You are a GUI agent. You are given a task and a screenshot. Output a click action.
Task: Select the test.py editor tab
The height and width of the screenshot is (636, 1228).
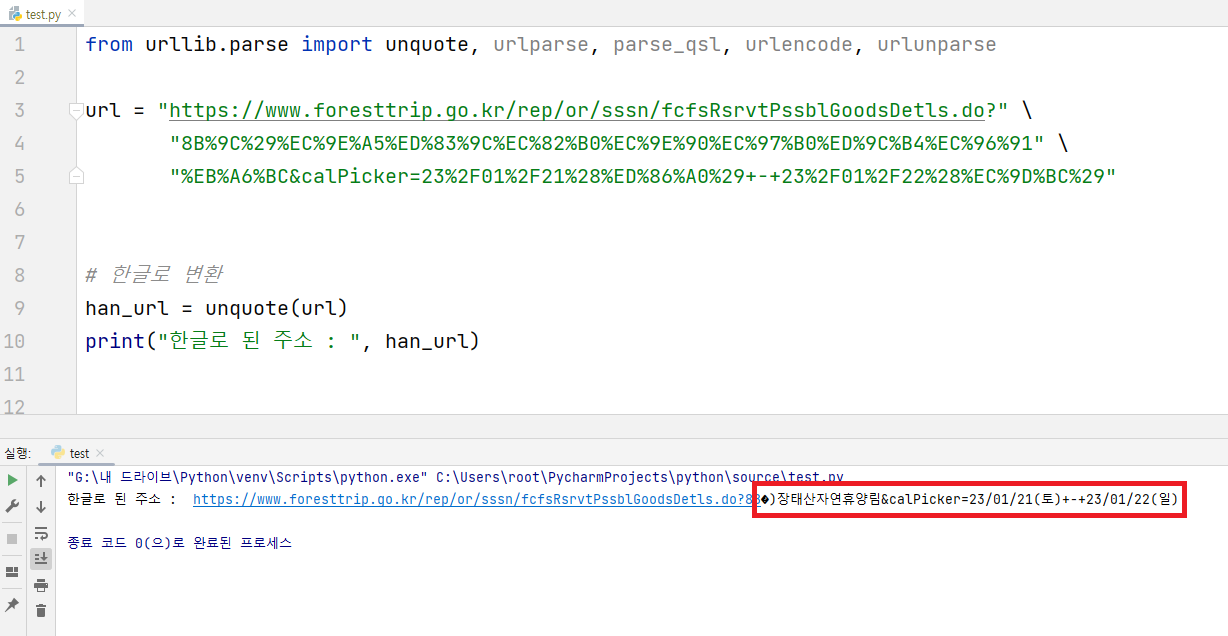pyautogui.click(x=42, y=13)
